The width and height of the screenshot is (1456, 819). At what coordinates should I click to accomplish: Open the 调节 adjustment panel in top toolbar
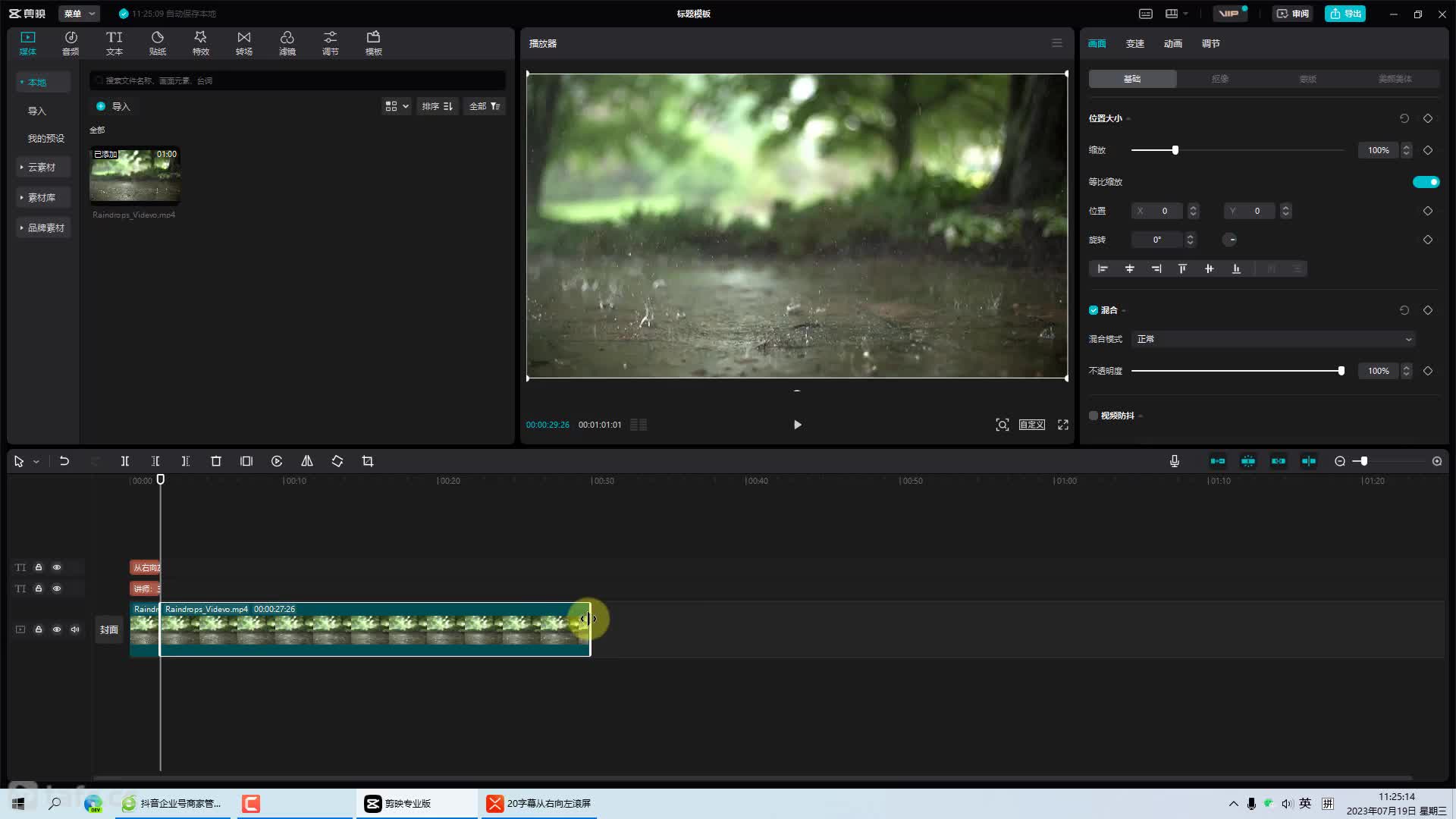(330, 43)
